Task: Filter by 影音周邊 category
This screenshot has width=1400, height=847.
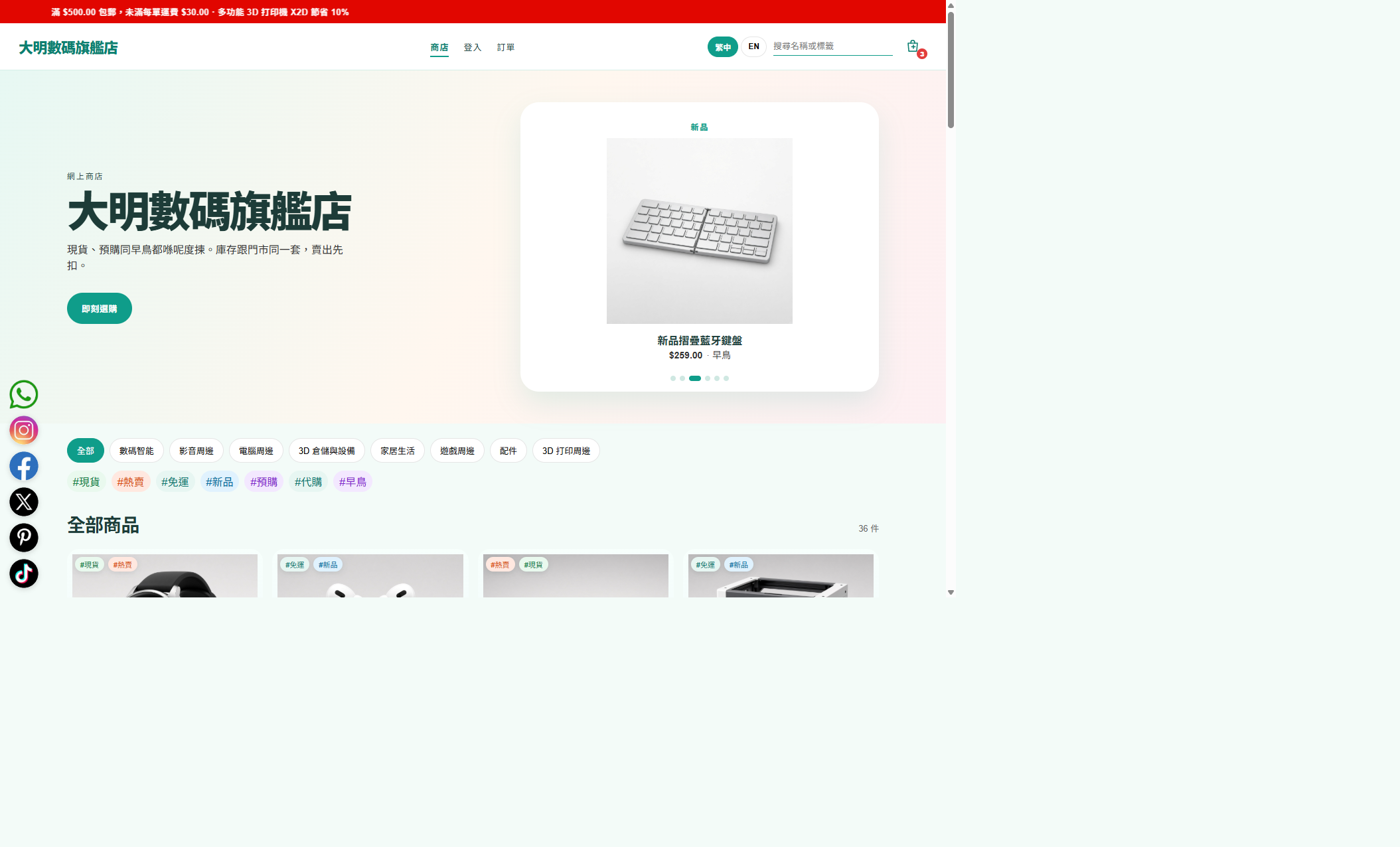Action: tap(196, 451)
